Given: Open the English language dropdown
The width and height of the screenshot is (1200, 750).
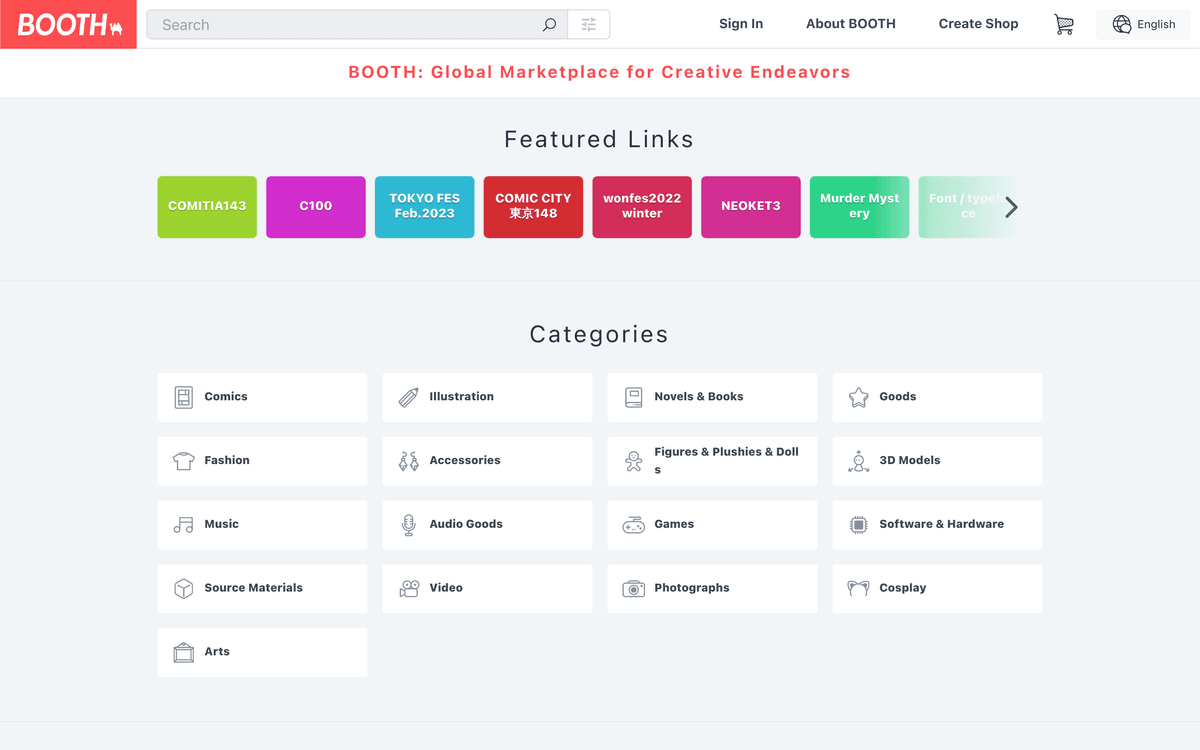Looking at the screenshot, I should click(x=1144, y=24).
